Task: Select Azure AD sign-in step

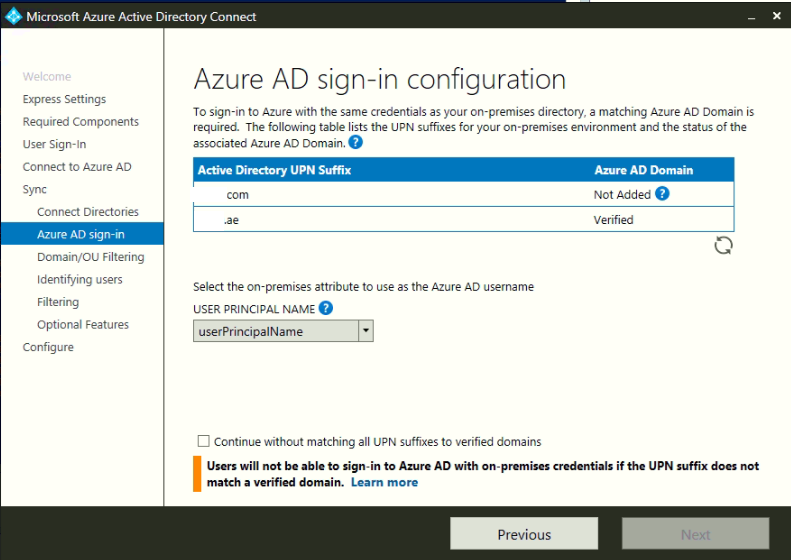Action: click(81, 234)
